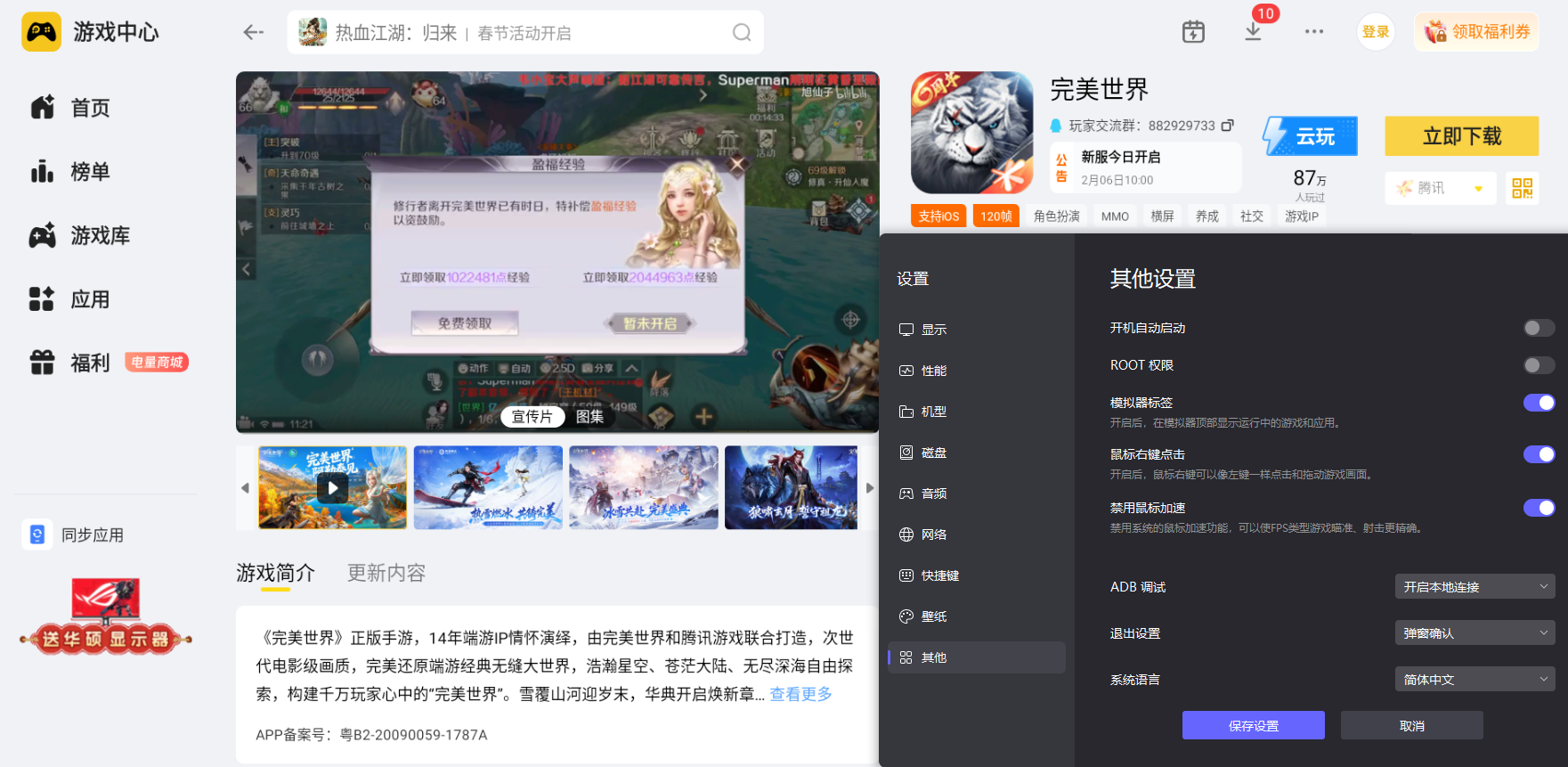Open the 新服今日开启 announcement
Viewport: 1568px width, 767px height.
point(1146,167)
